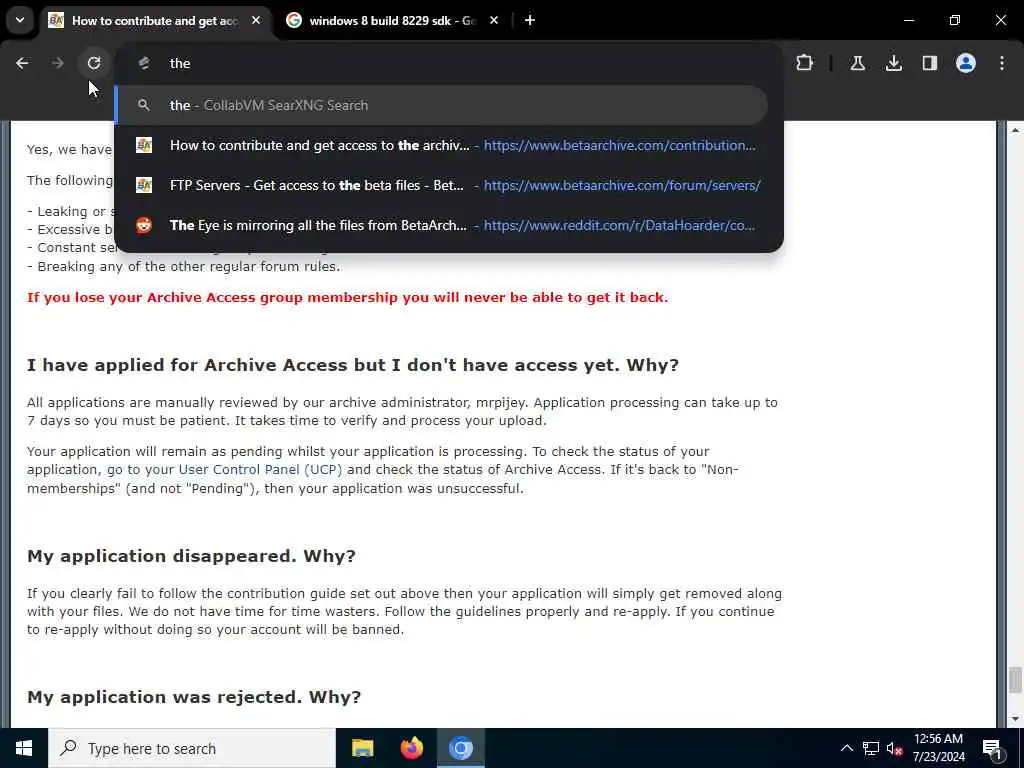Switch to 'windows 8 build 8229 sdk' tab

point(392,21)
